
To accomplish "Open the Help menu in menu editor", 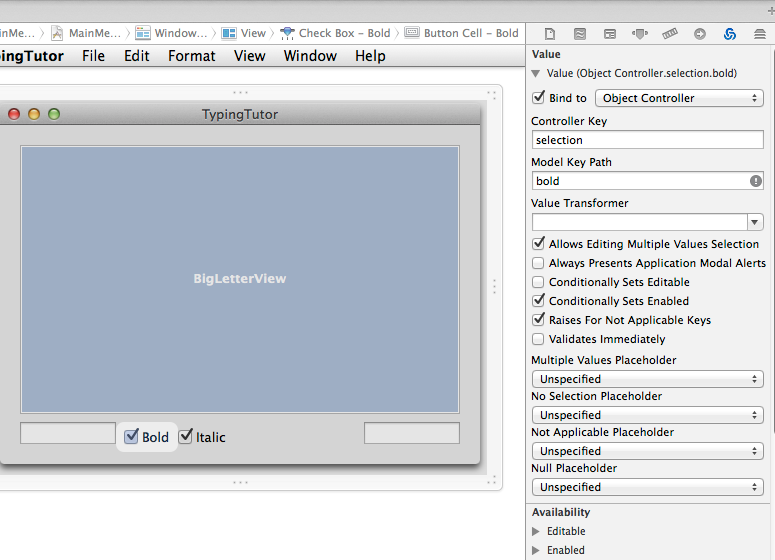I will [x=370, y=56].
